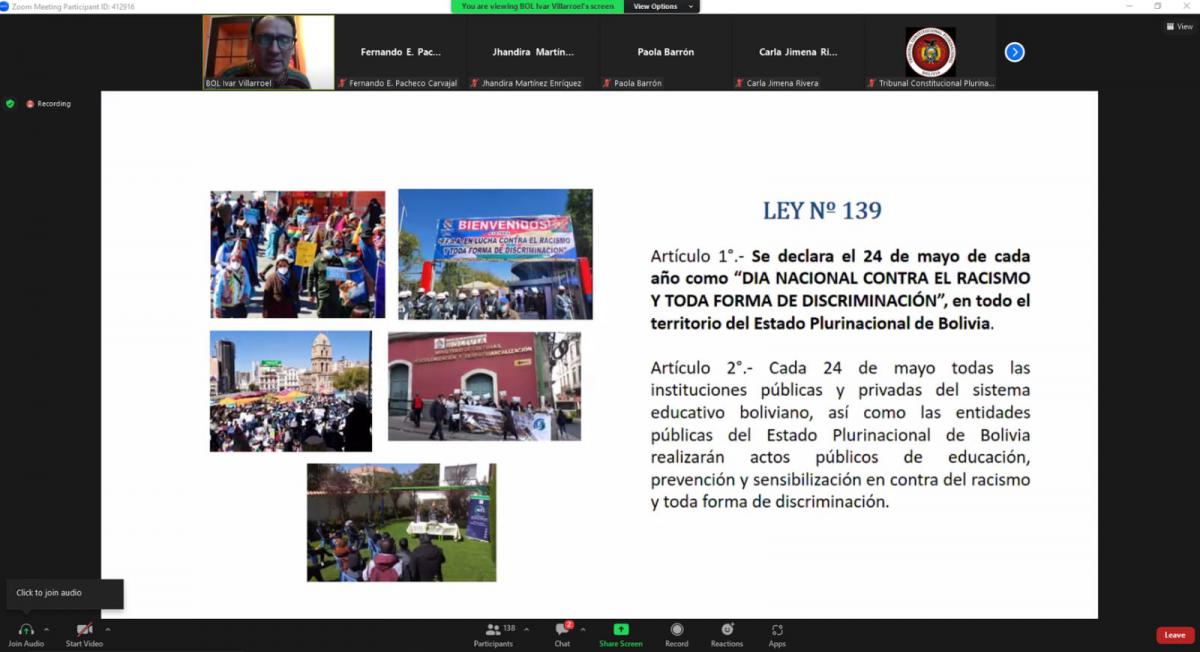Open the View layout menu

coord(1179,27)
